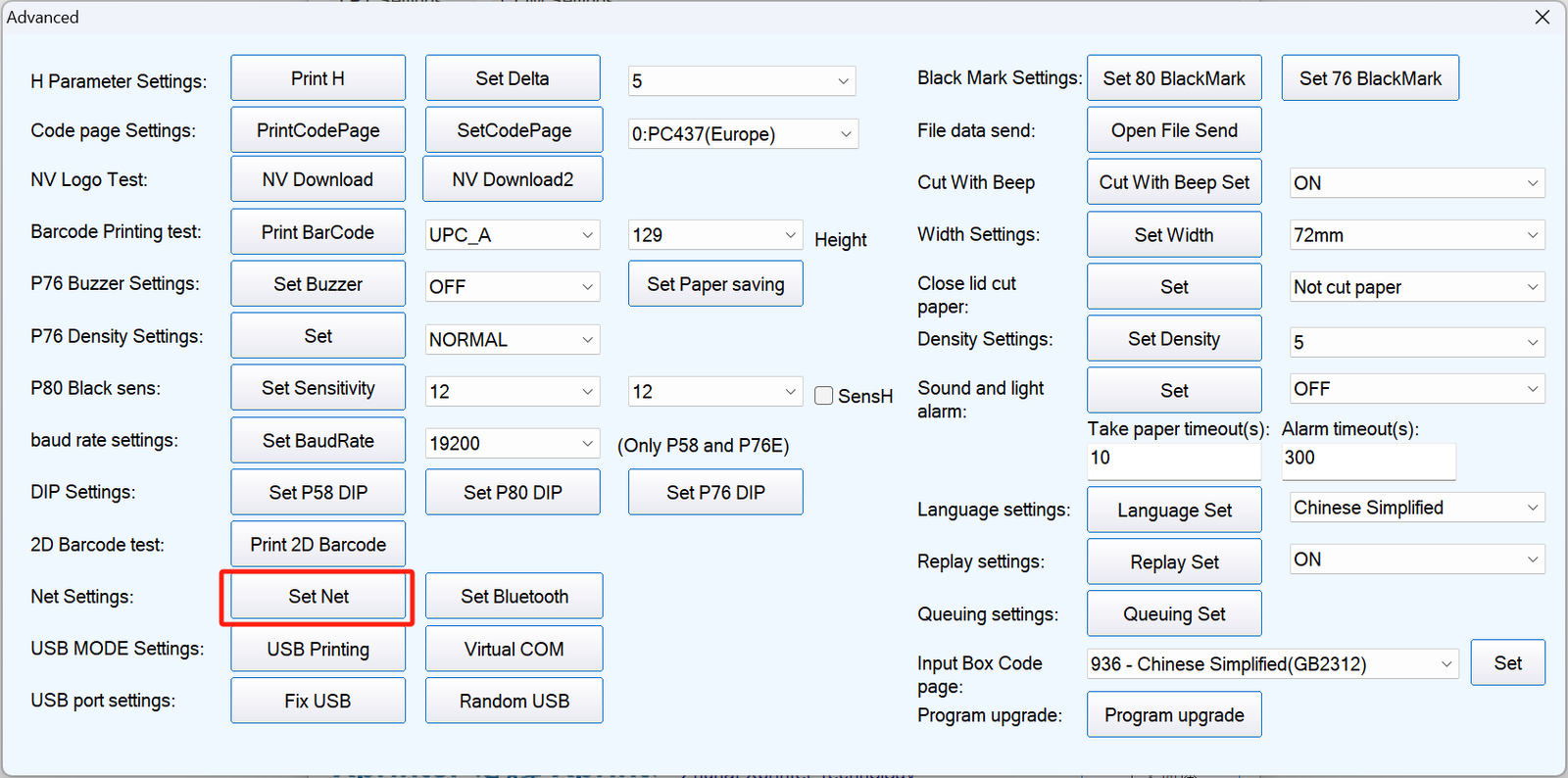Click the Set Density button

[x=1174, y=339]
